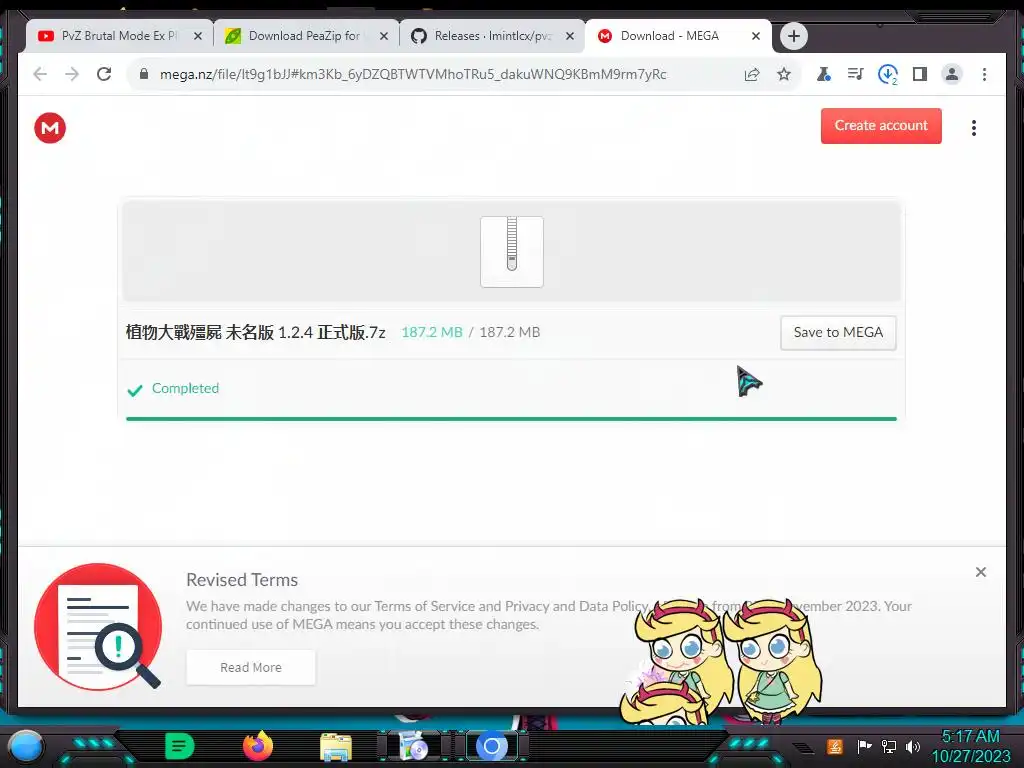Click the Create account button
This screenshot has width=1024, height=768.
881,125
